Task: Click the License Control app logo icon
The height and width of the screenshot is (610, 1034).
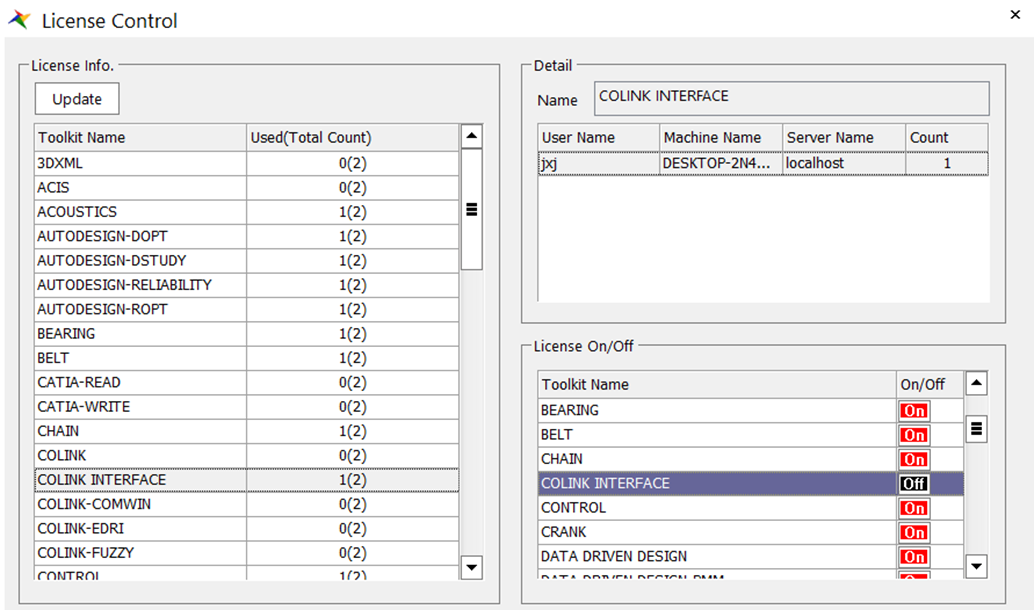Action: pos(20,20)
